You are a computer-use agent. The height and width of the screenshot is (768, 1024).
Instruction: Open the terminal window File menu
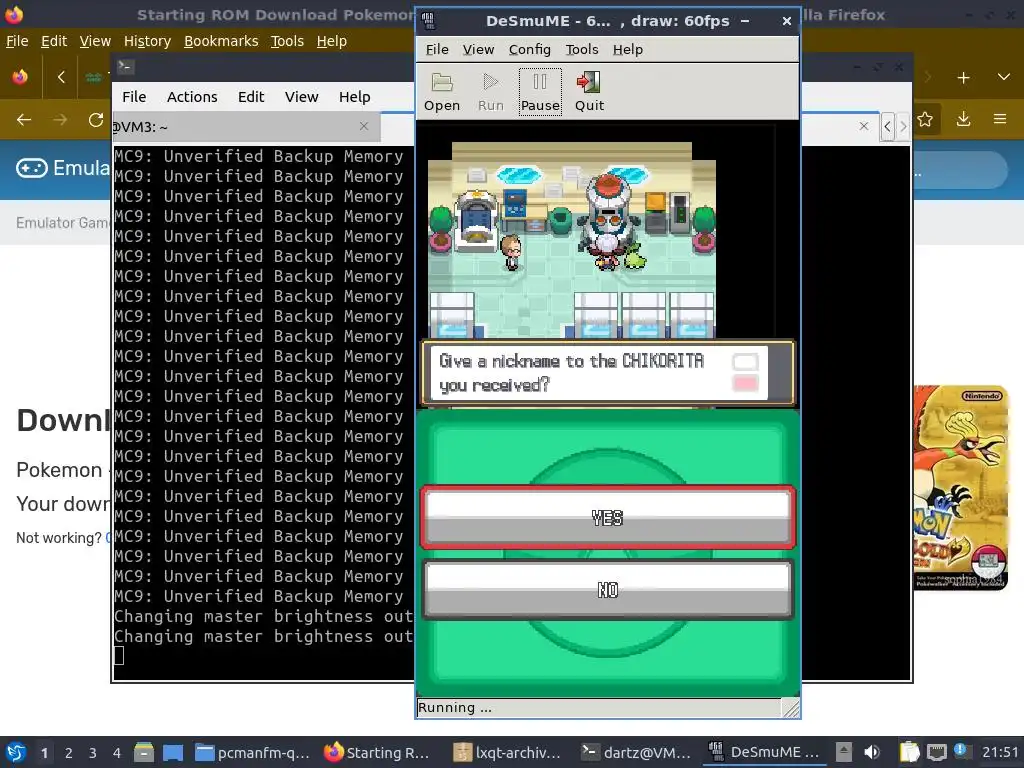tap(134, 97)
